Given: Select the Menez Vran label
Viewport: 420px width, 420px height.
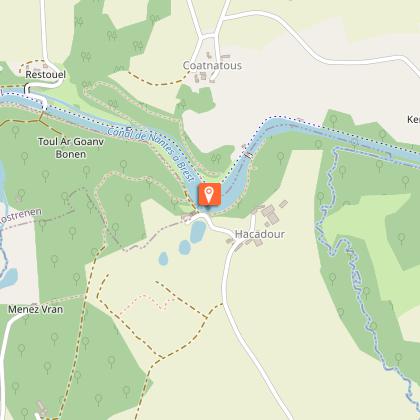Looking at the screenshot, I should pyautogui.click(x=36, y=309).
